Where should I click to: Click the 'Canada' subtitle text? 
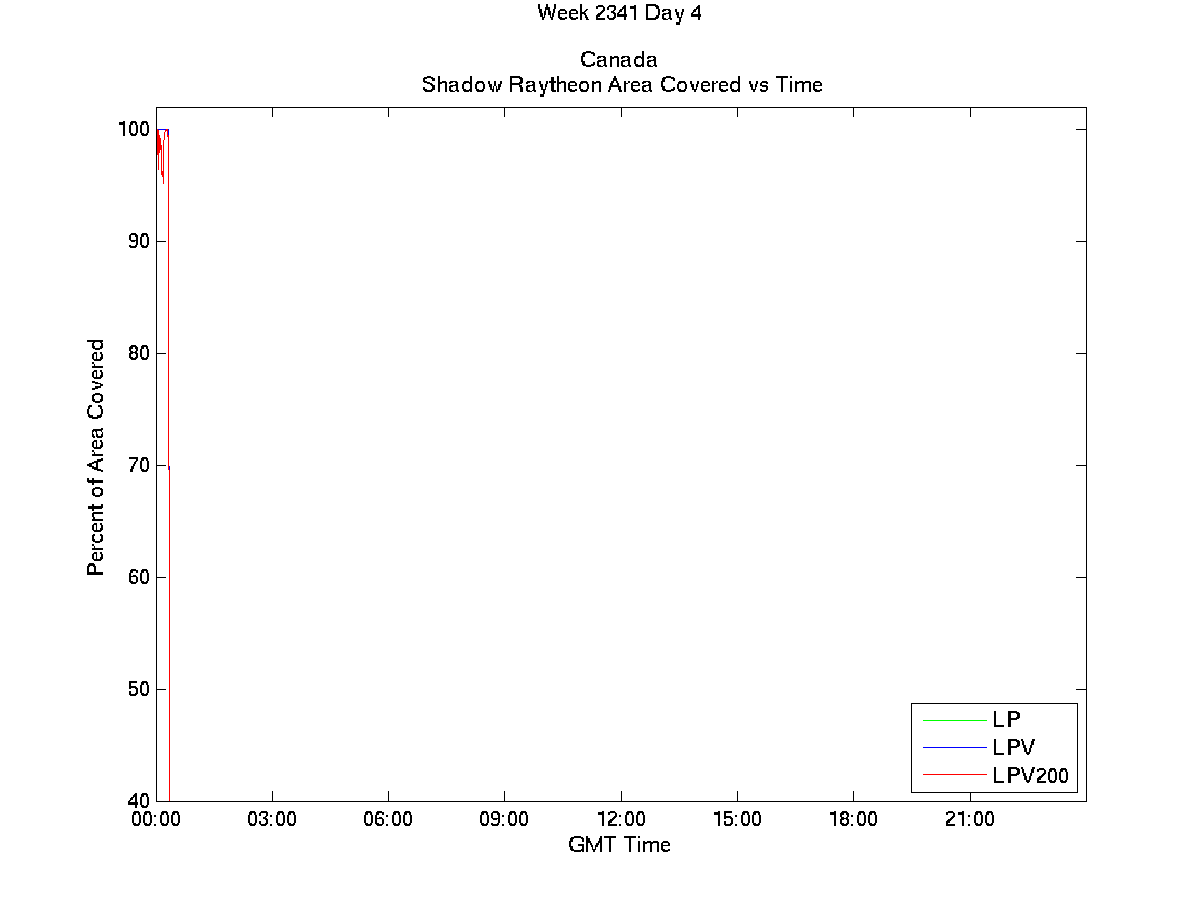(x=618, y=60)
